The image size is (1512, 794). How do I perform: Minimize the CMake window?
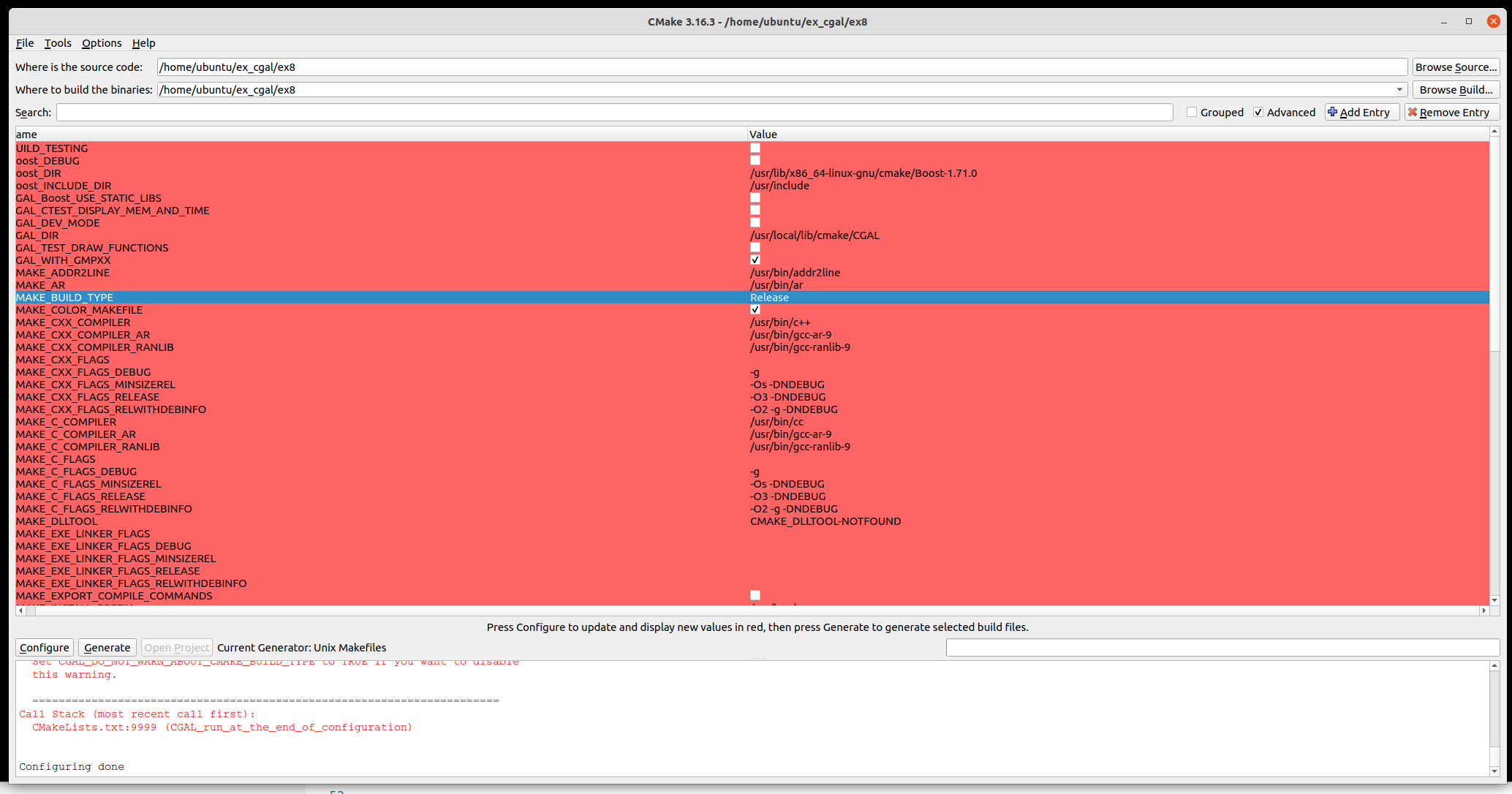coord(1444,22)
